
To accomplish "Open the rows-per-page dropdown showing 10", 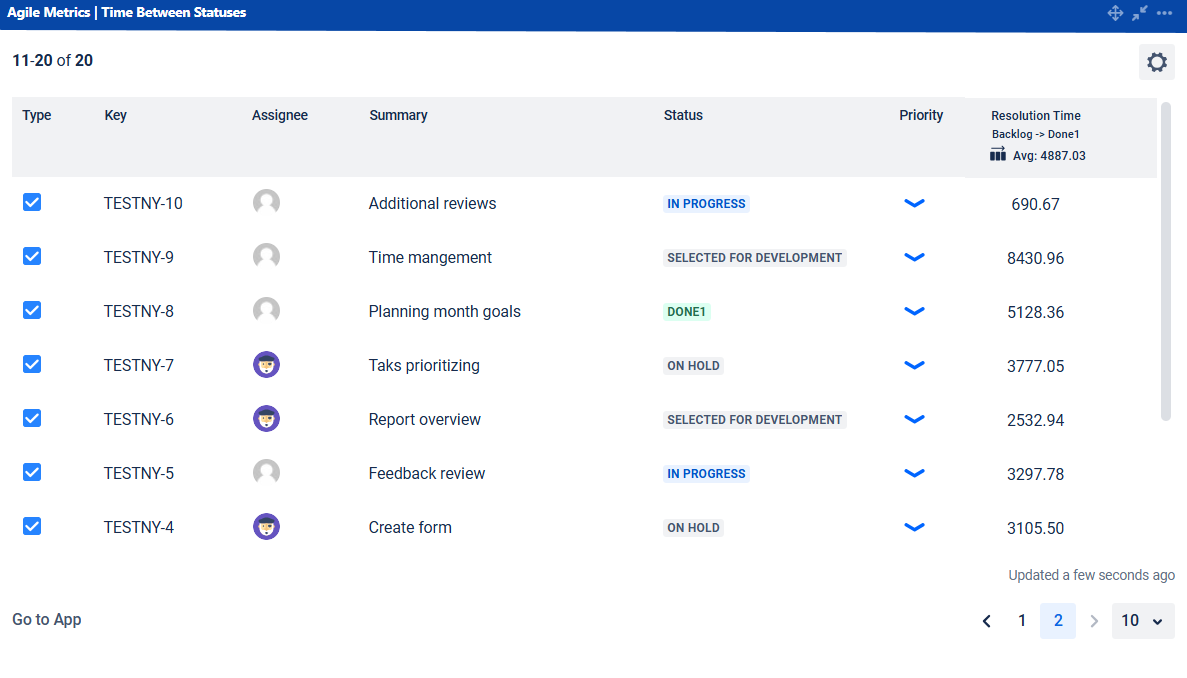I will pos(1142,621).
